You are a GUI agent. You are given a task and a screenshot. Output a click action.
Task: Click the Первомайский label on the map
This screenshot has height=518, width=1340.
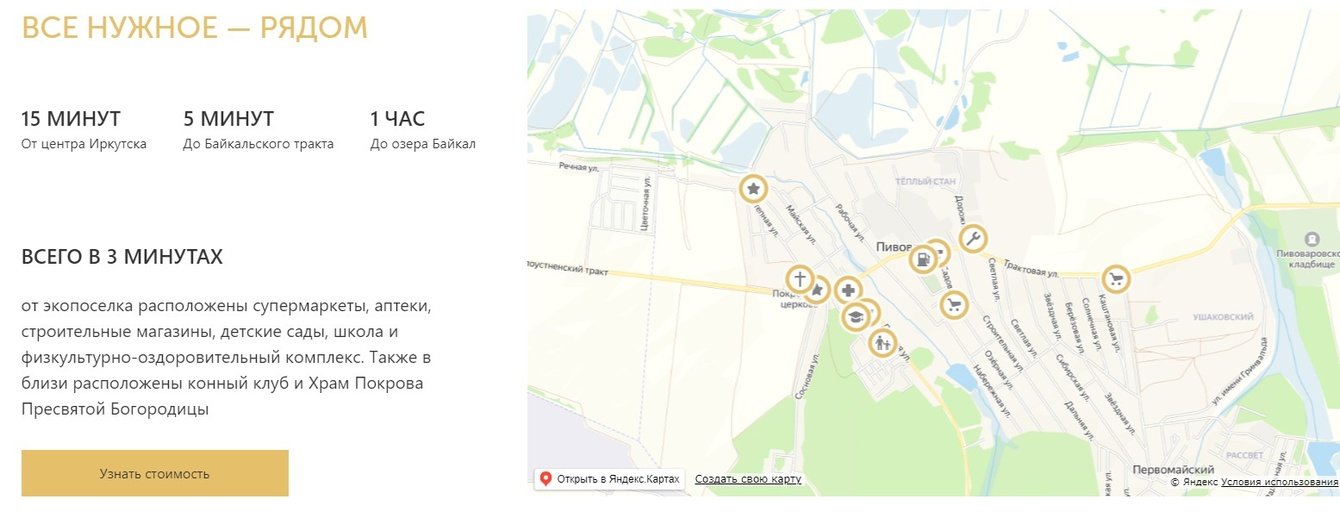(x=1173, y=469)
